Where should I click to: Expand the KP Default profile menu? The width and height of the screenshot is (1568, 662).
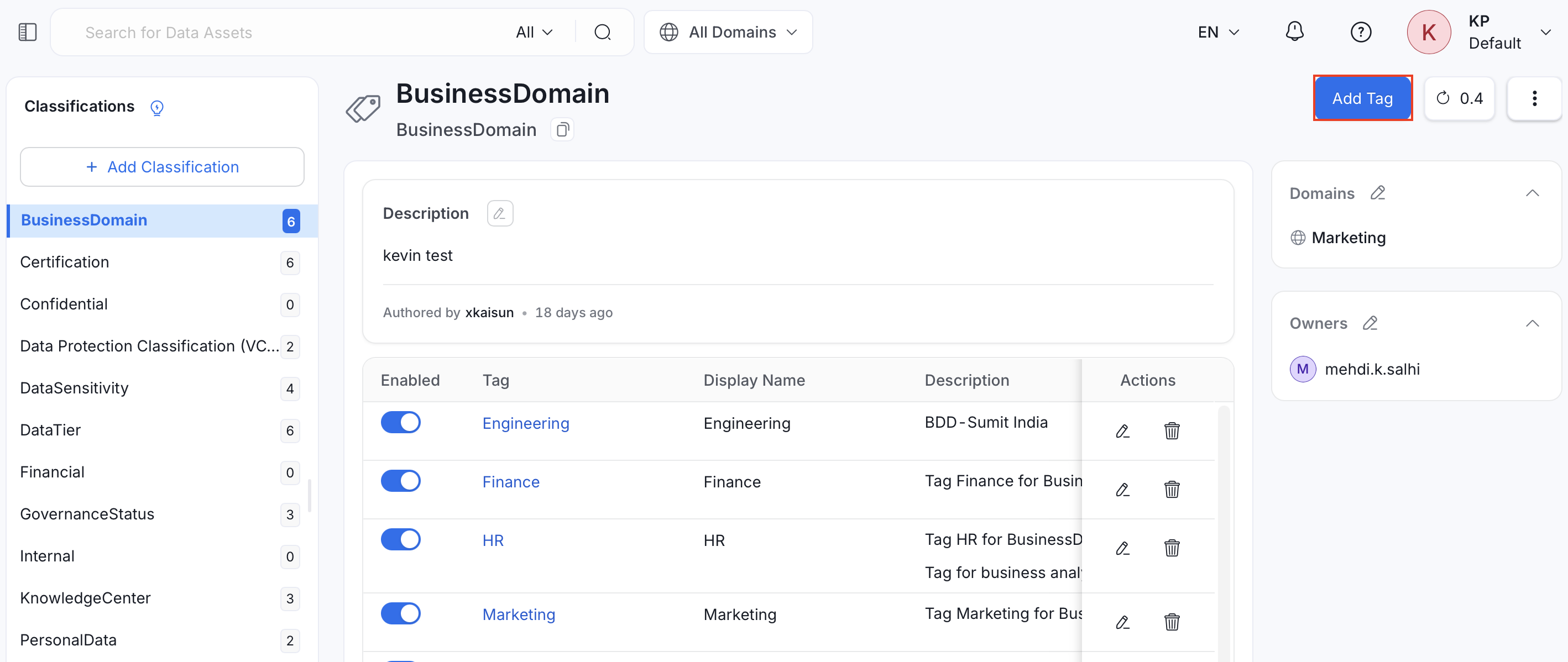[1545, 32]
